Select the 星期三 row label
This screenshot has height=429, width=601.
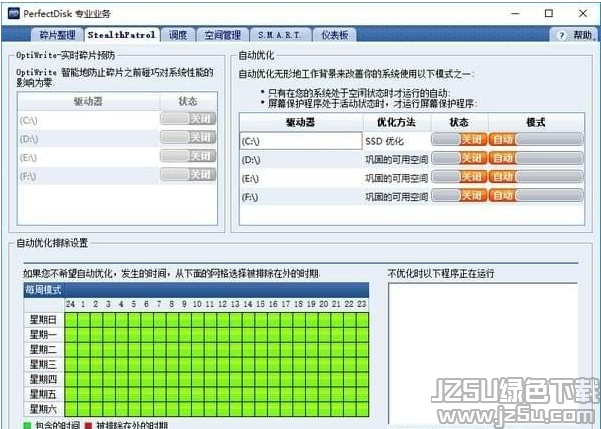[44, 364]
